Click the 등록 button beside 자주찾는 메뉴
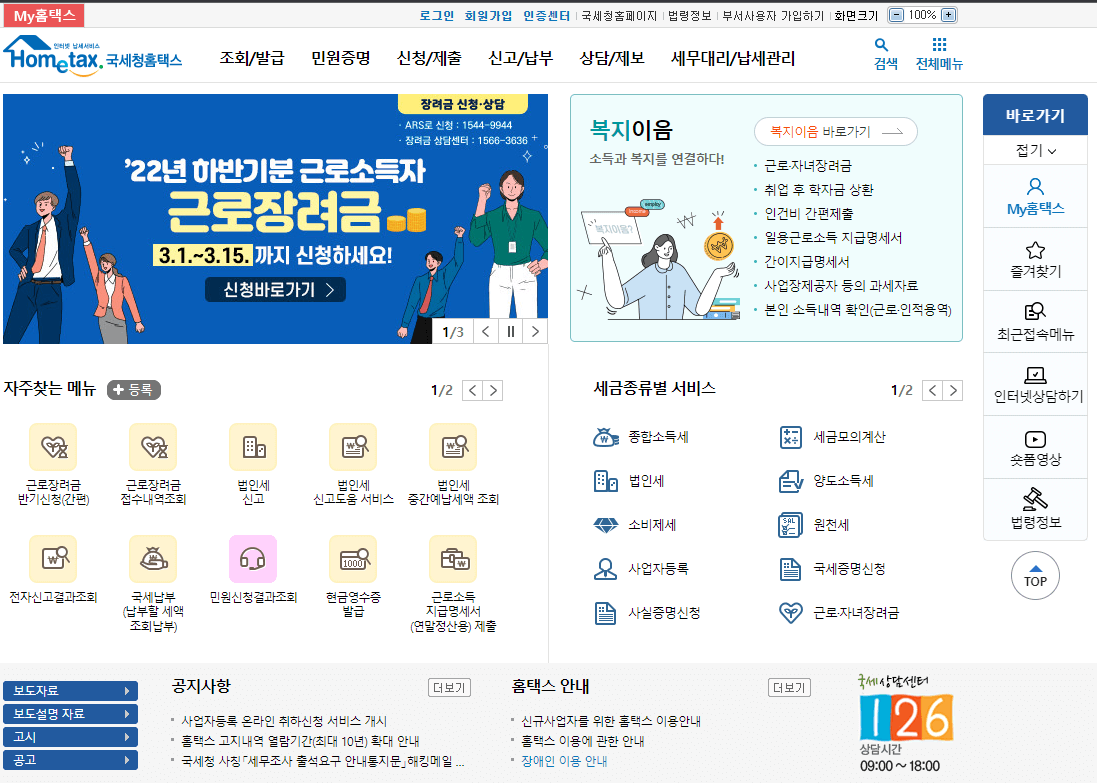This screenshot has width=1097, height=783. point(134,390)
